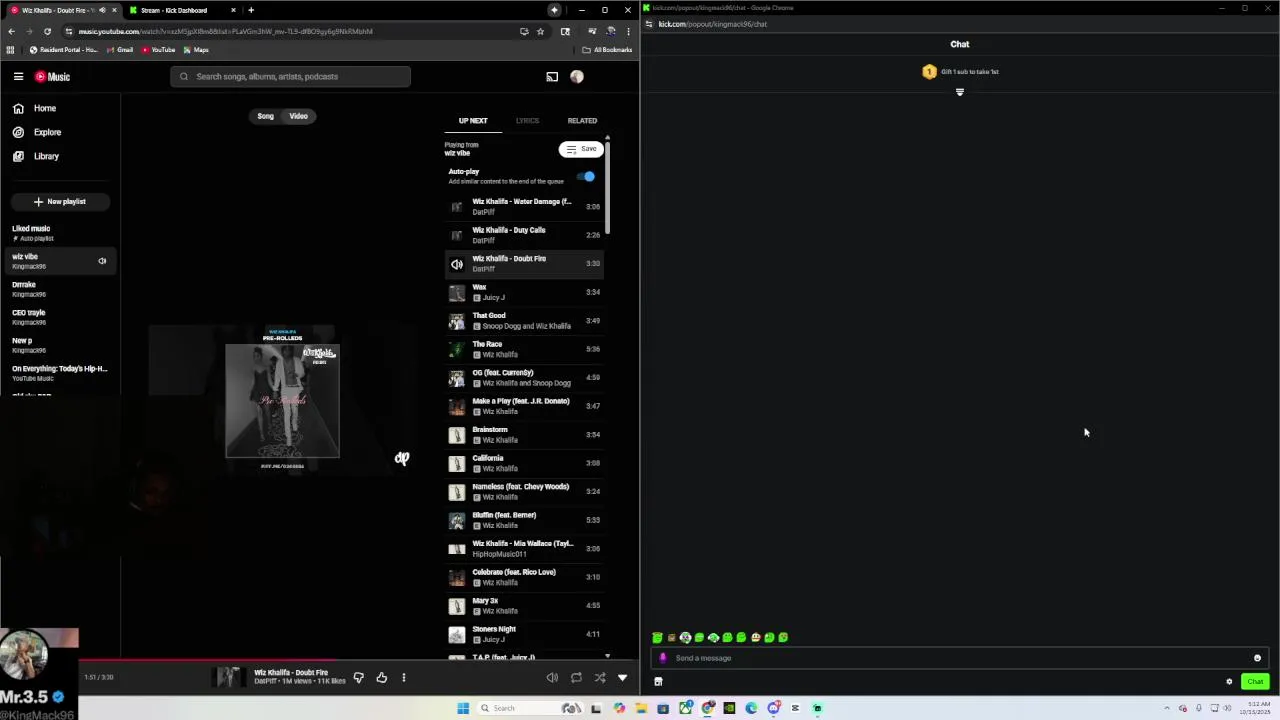The image size is (1280, 720).
Task: Click Brainstorm thumbnail in the queue
Action: [x=457, y=435]
